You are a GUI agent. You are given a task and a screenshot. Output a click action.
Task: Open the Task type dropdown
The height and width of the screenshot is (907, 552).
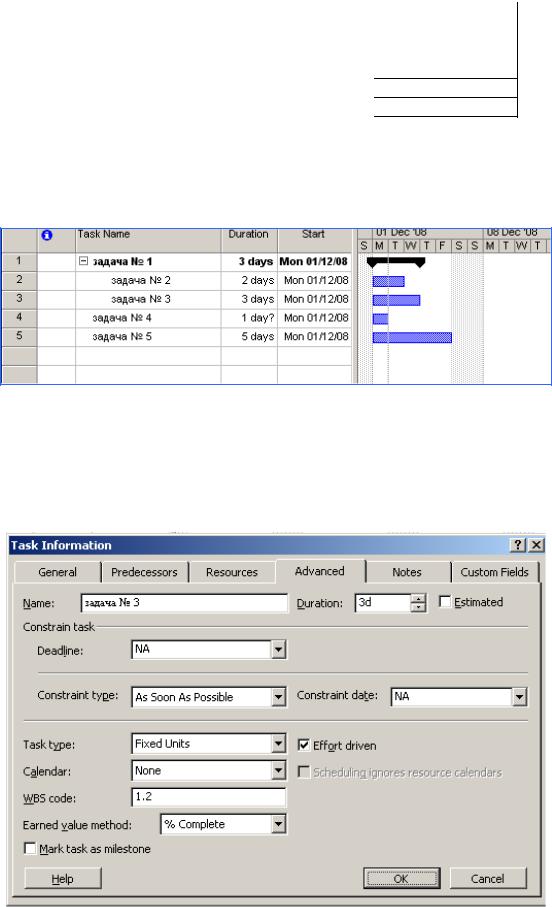pyautogui.click(x=278, y=744)
